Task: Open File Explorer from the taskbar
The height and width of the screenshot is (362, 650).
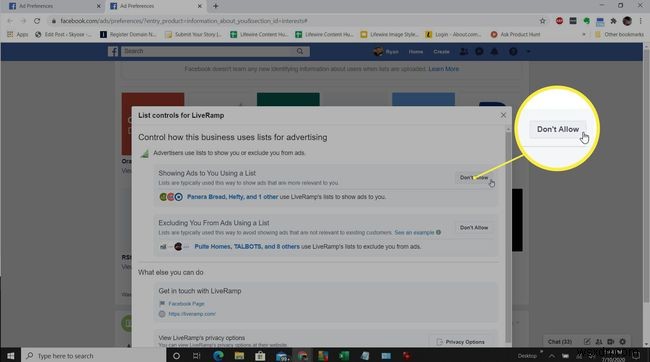Action: click(x=239, y=356)
